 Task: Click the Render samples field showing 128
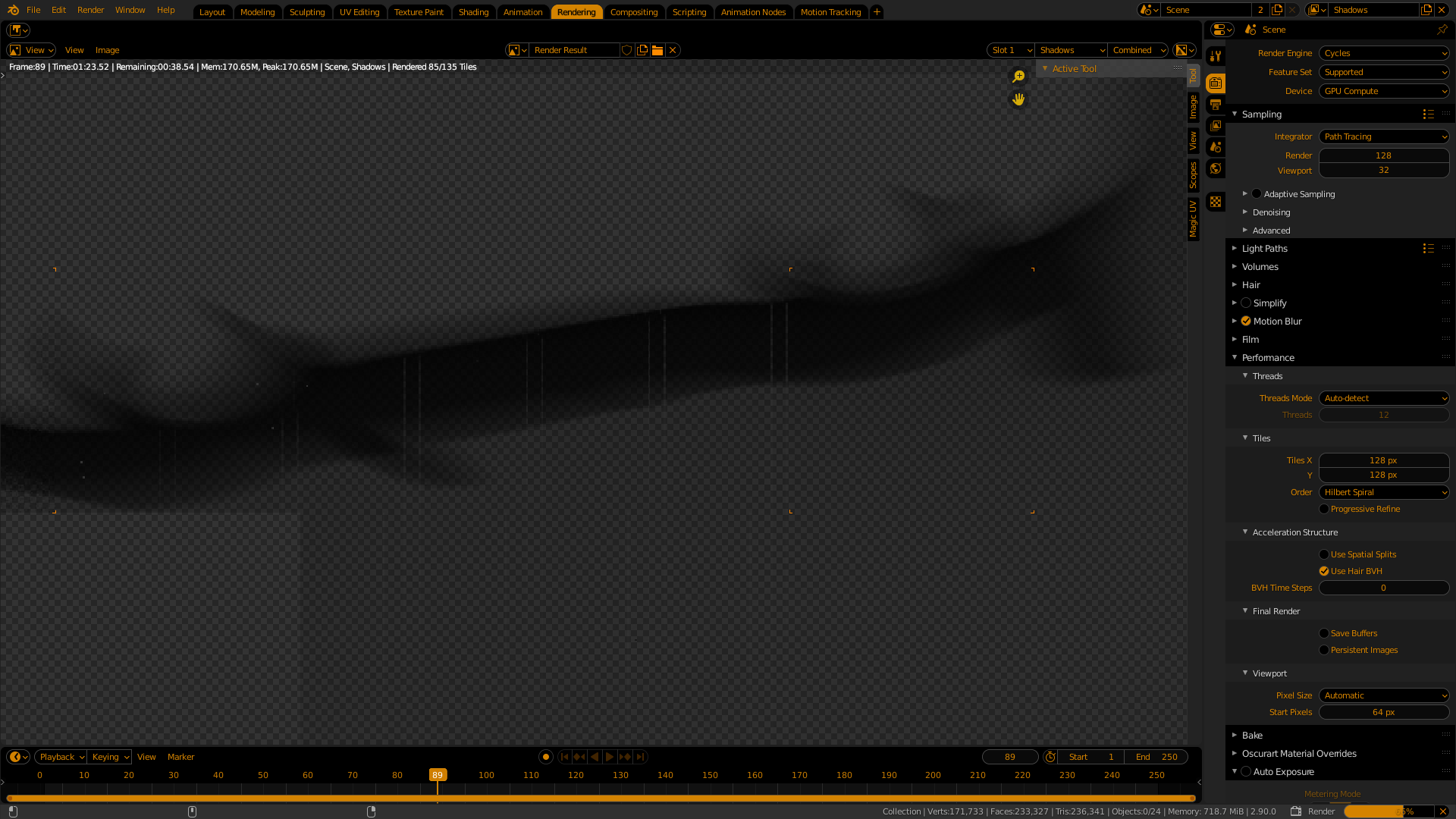click(1384, 155)
